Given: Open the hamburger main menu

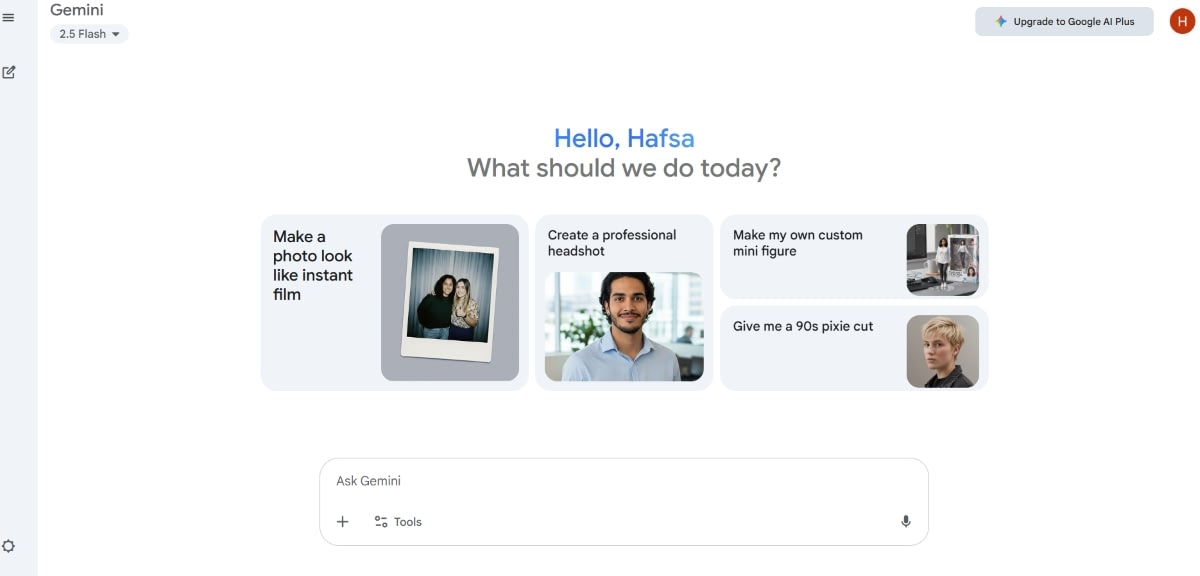Looking at the screenshot, I should tap(9, 17).
